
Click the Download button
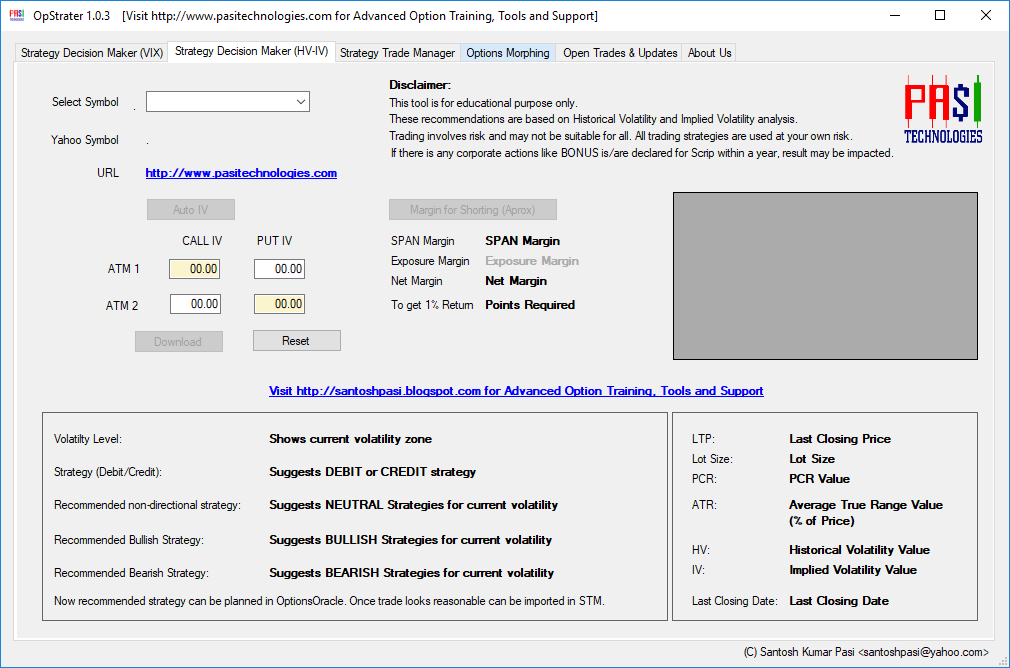point(179,341)
